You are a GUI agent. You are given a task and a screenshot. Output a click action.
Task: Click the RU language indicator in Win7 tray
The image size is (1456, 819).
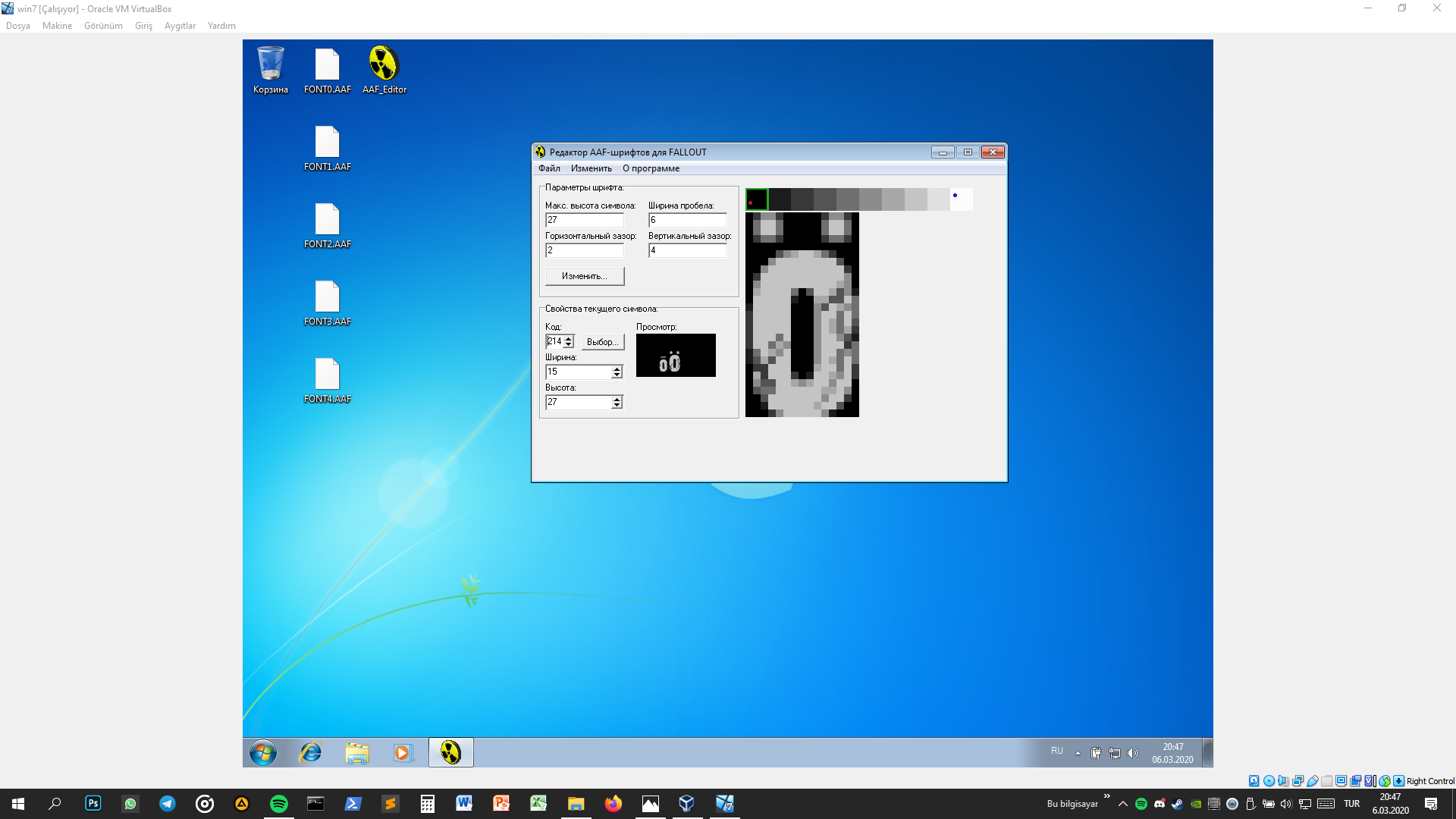tap(1057, 751)
